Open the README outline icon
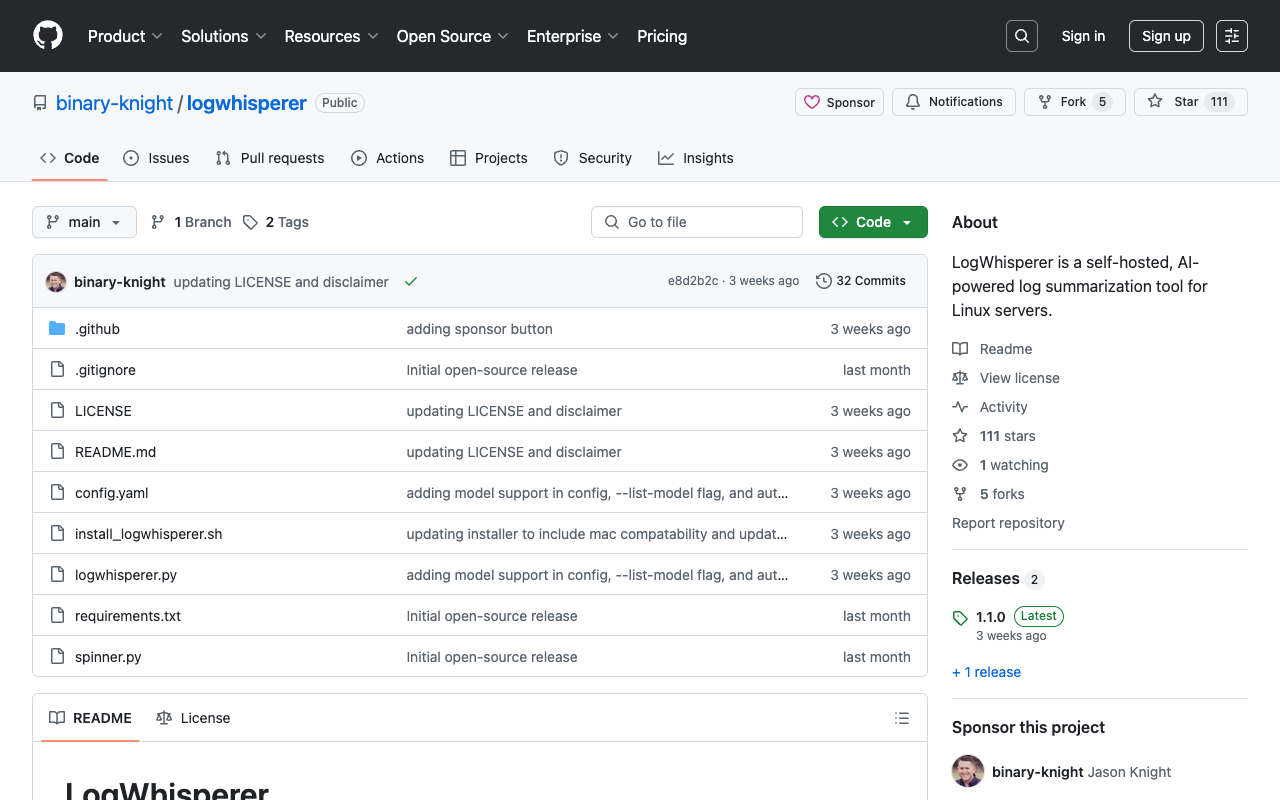The image size is (1280, 800). [901, 718]
